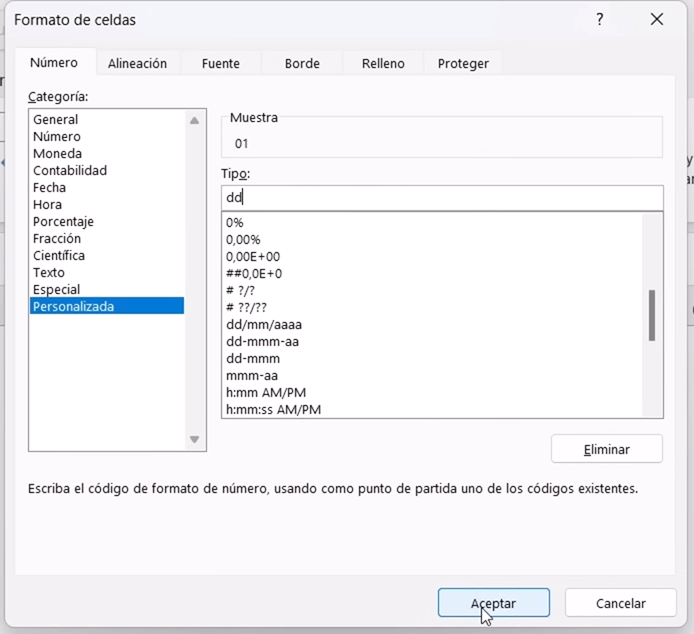This screenshot has height=634, width=694.
Task: Select the Contabilidad category
Action: 107,170
